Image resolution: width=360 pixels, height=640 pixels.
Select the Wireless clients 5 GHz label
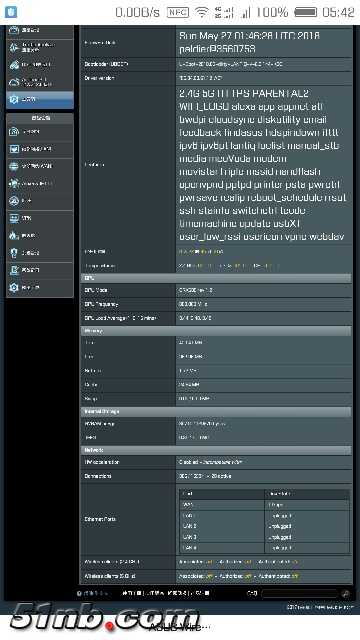coord(109,576)
